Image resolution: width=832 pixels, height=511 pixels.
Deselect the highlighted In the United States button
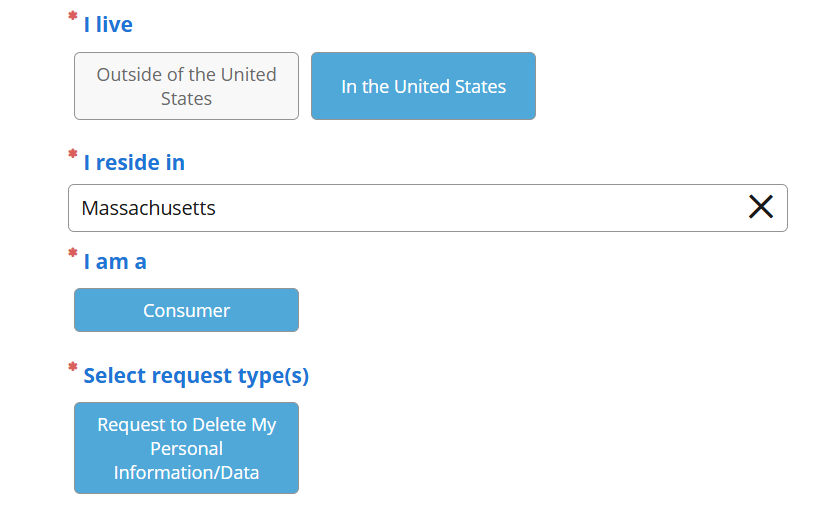click(423, 86)
